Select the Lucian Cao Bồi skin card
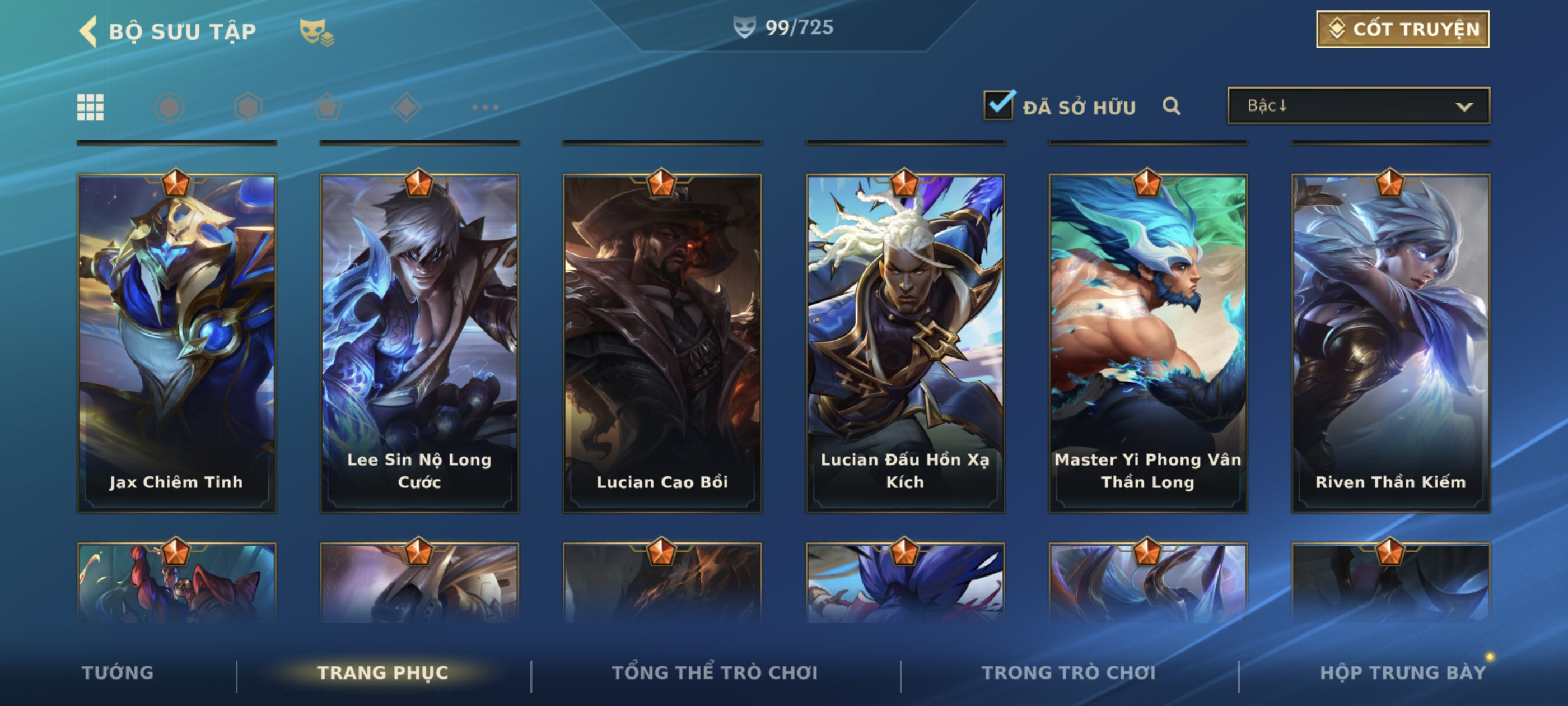Image resolution: width=1568 pixels, height=706 pixels. point(662,343)
